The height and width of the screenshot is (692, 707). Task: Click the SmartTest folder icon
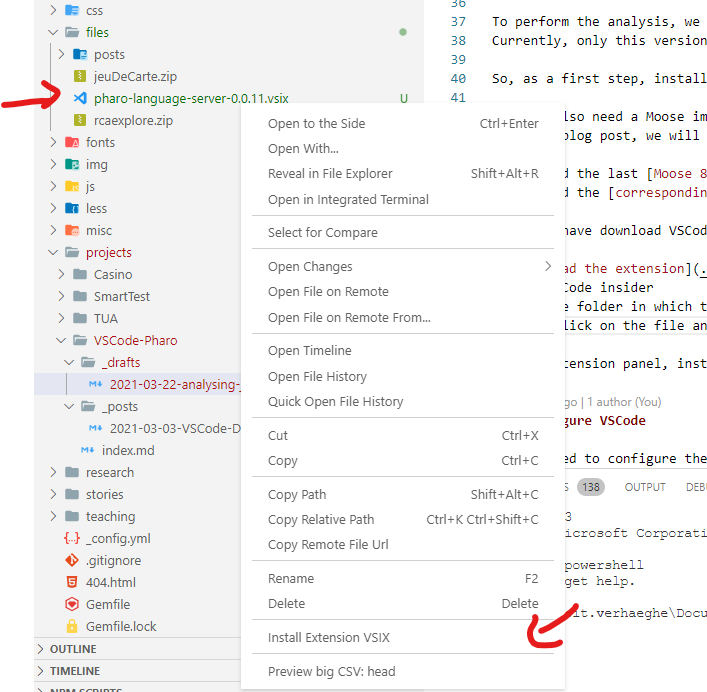[x=80, y=296]
